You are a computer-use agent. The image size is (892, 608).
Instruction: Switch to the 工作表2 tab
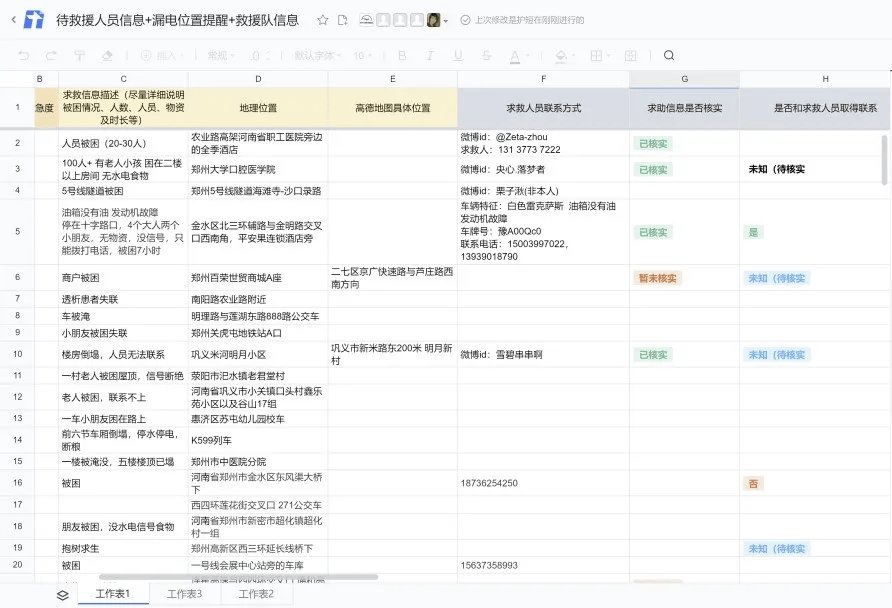point(256,594)
